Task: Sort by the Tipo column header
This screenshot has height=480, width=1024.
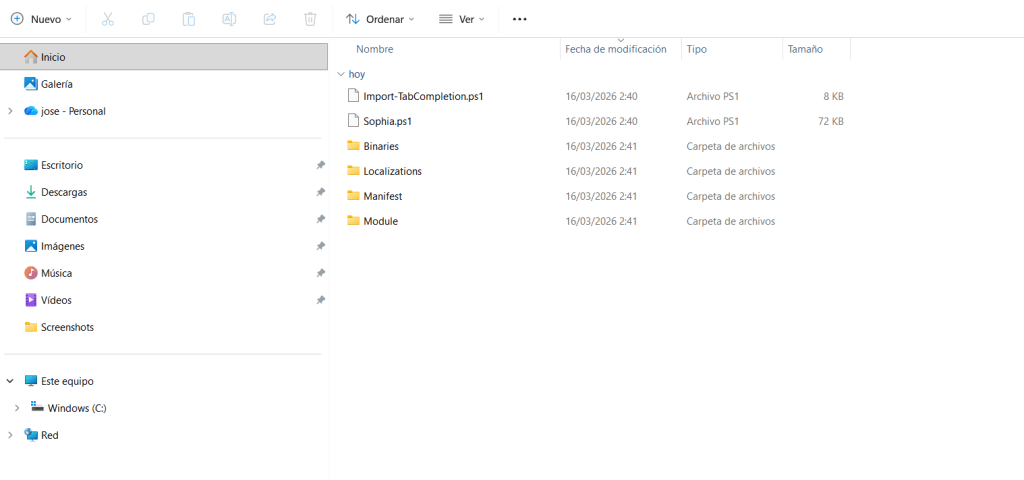Action: coord(696,49)
